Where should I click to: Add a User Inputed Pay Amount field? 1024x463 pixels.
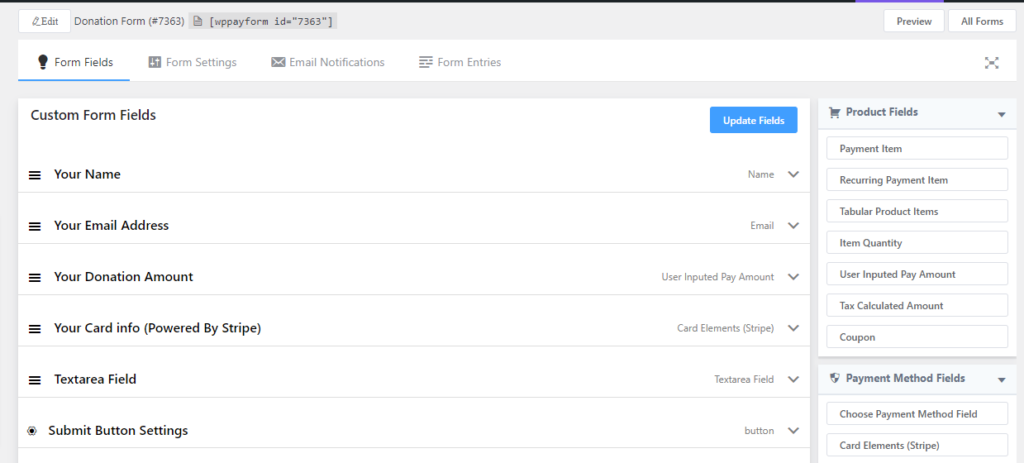(x=917, y=274)
